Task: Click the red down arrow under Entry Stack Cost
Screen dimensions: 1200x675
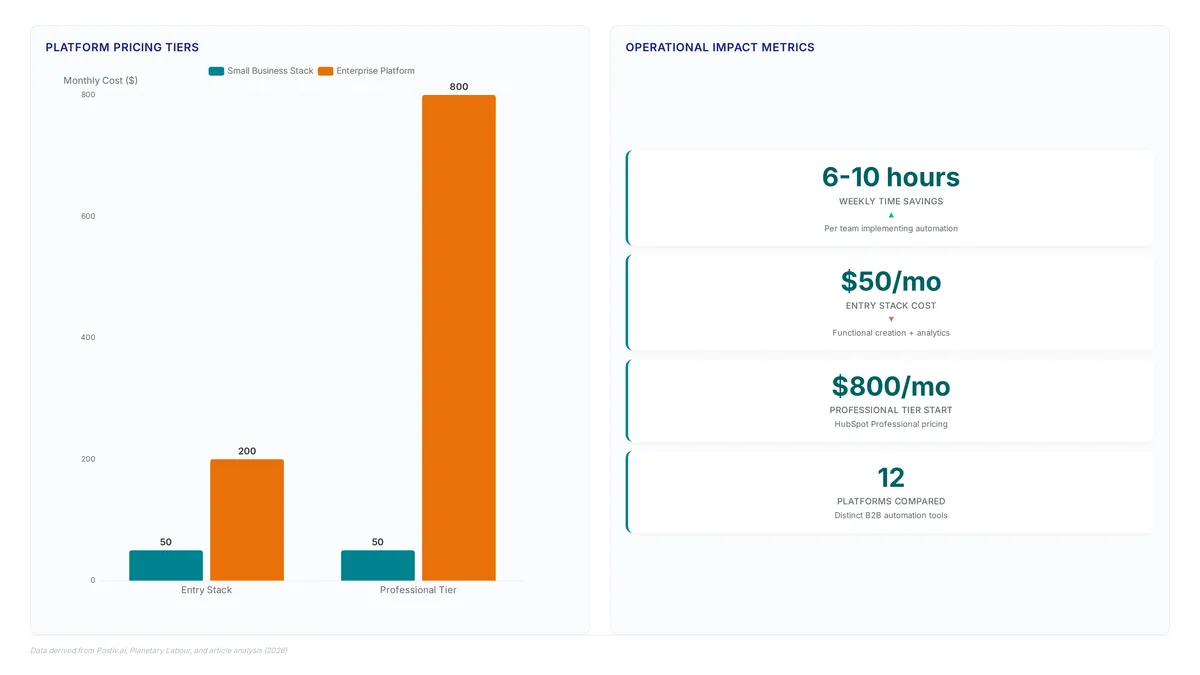Action: 891,319
